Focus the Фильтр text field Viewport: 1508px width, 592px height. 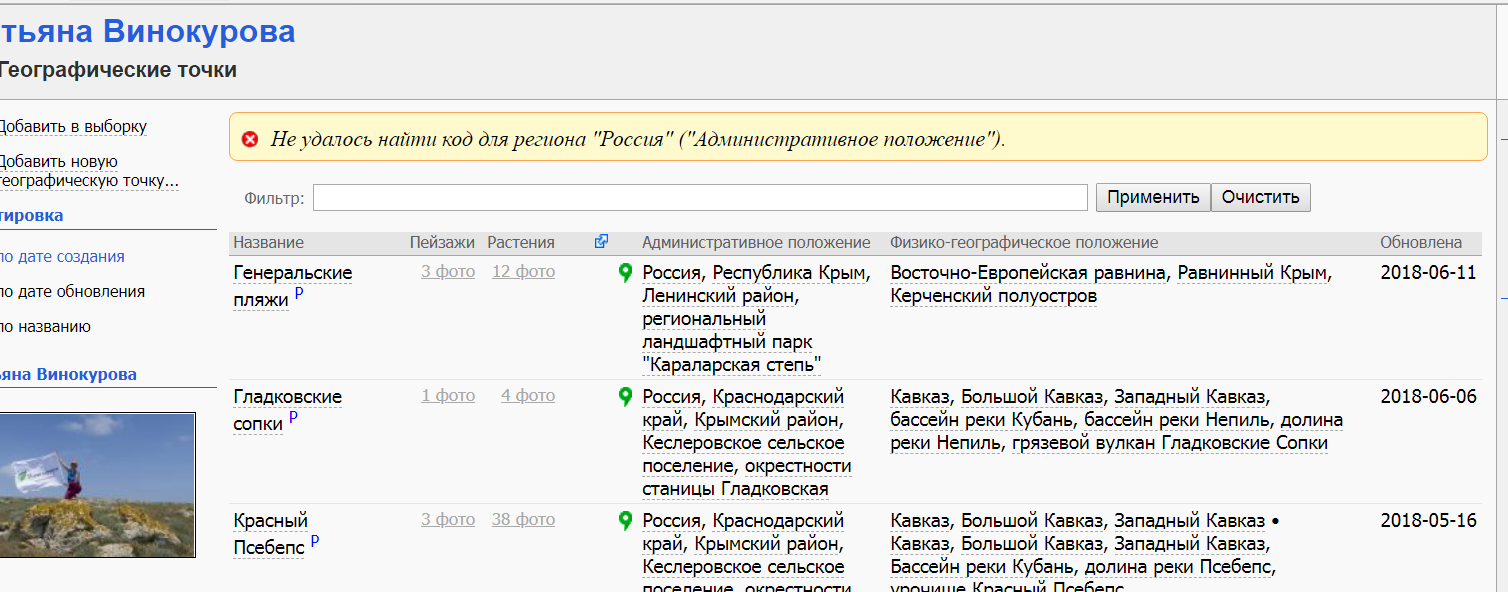(x=700, y=197)
